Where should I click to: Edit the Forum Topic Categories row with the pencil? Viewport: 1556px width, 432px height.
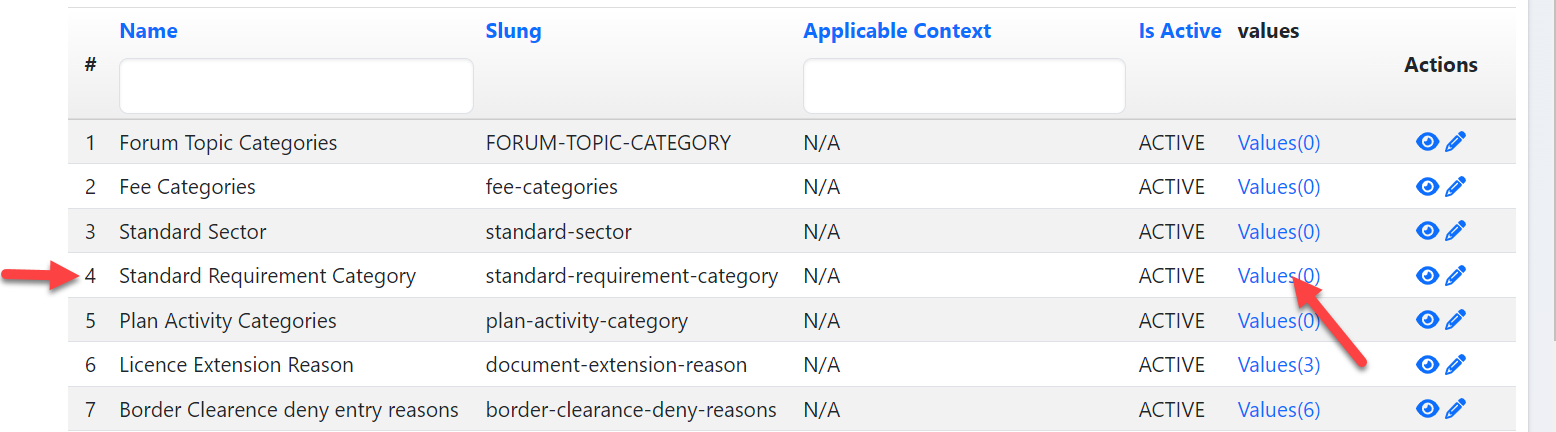pos(1455,142)
